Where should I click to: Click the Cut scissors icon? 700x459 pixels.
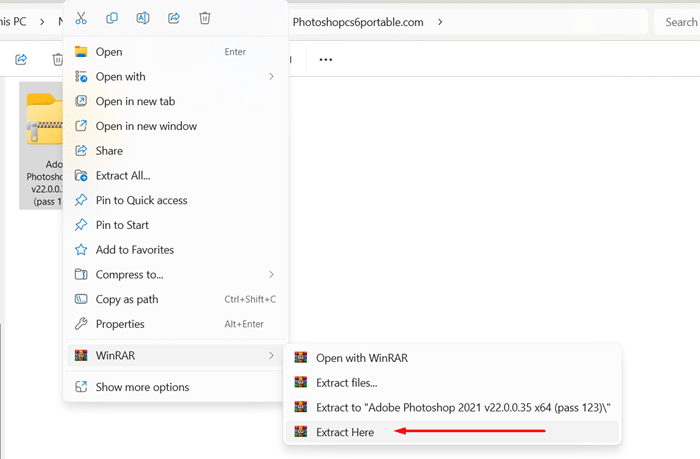[81, 18]
